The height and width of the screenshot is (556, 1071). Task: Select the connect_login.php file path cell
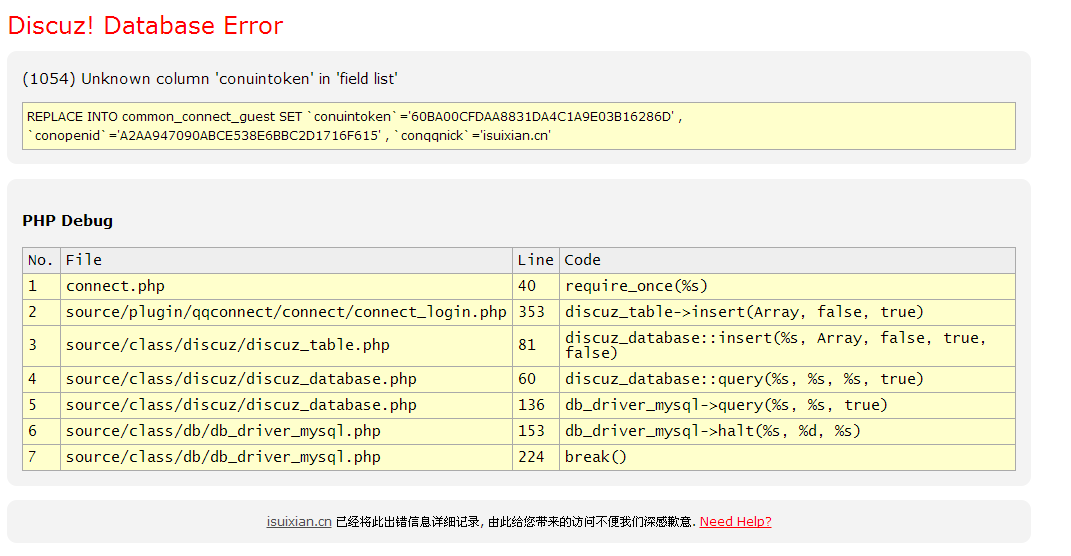click(286, 312)
